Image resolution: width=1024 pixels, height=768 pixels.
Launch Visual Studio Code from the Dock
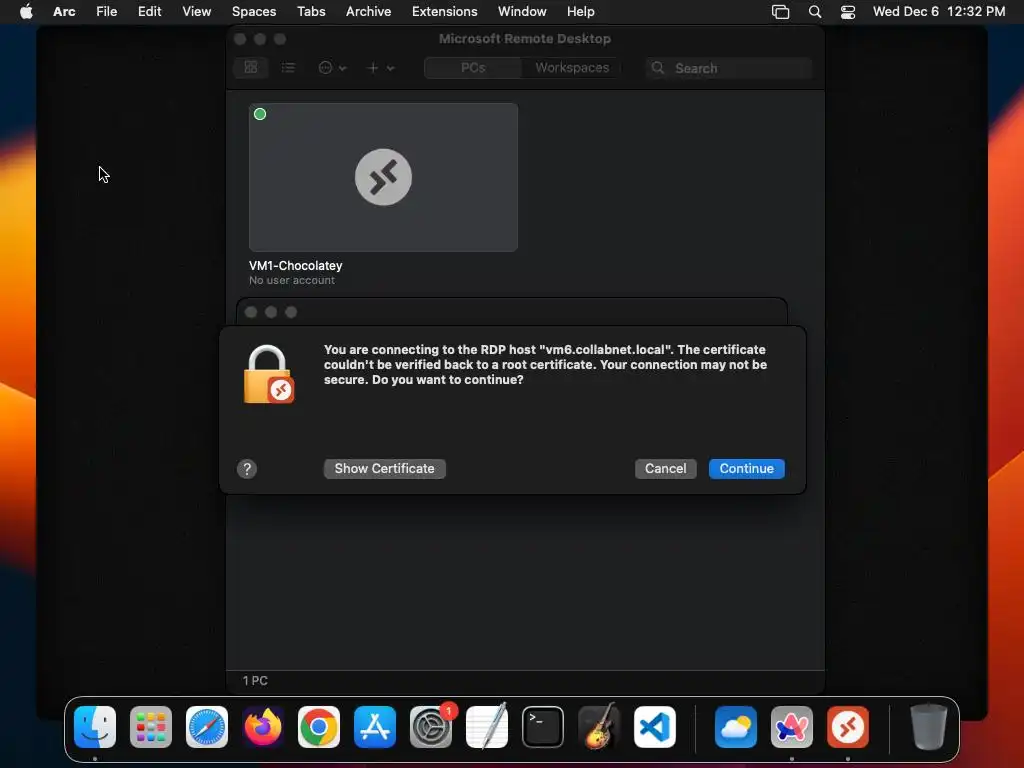655,727
